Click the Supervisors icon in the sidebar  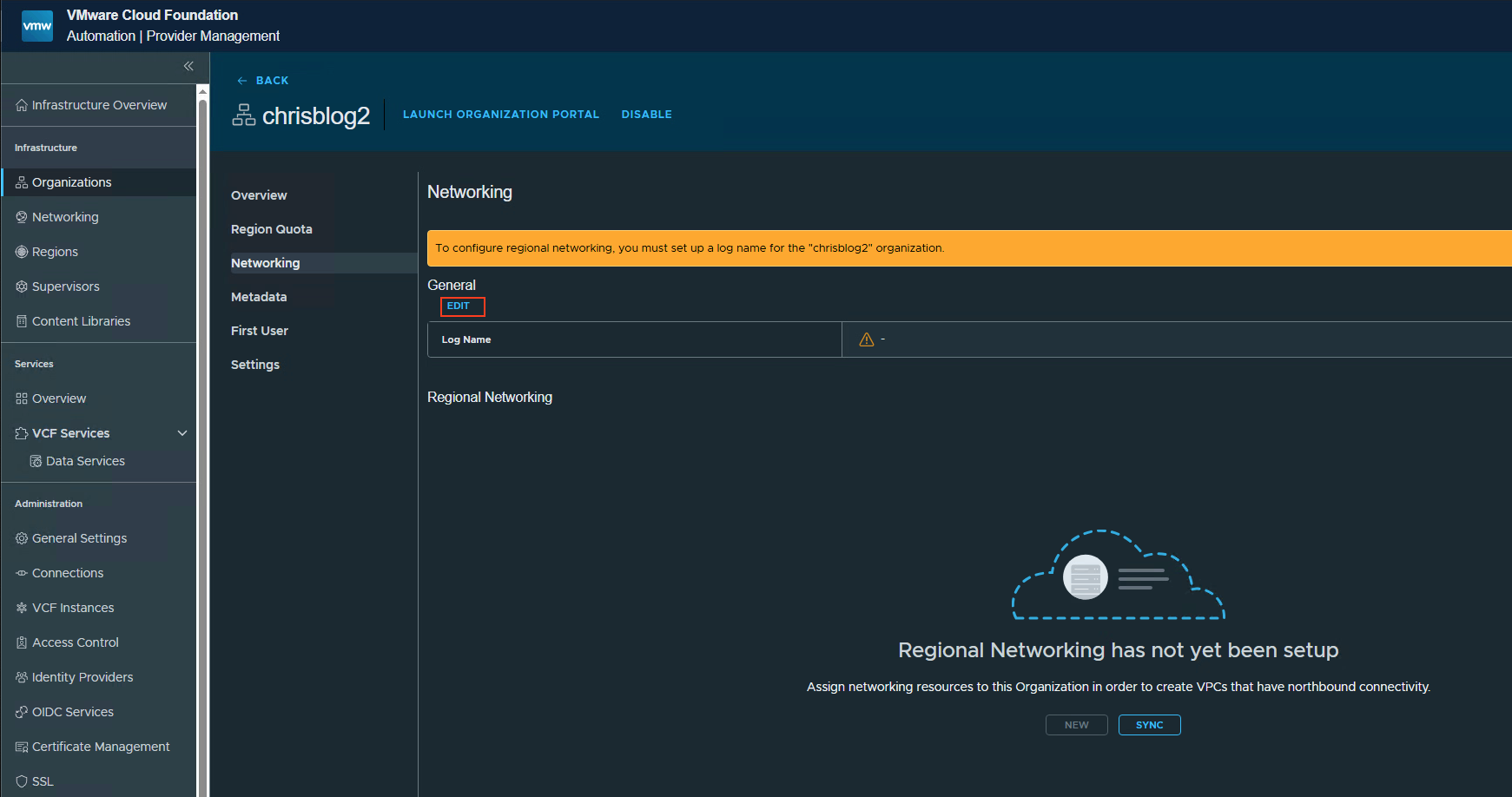pyautogui.click(x=22, y=287)
